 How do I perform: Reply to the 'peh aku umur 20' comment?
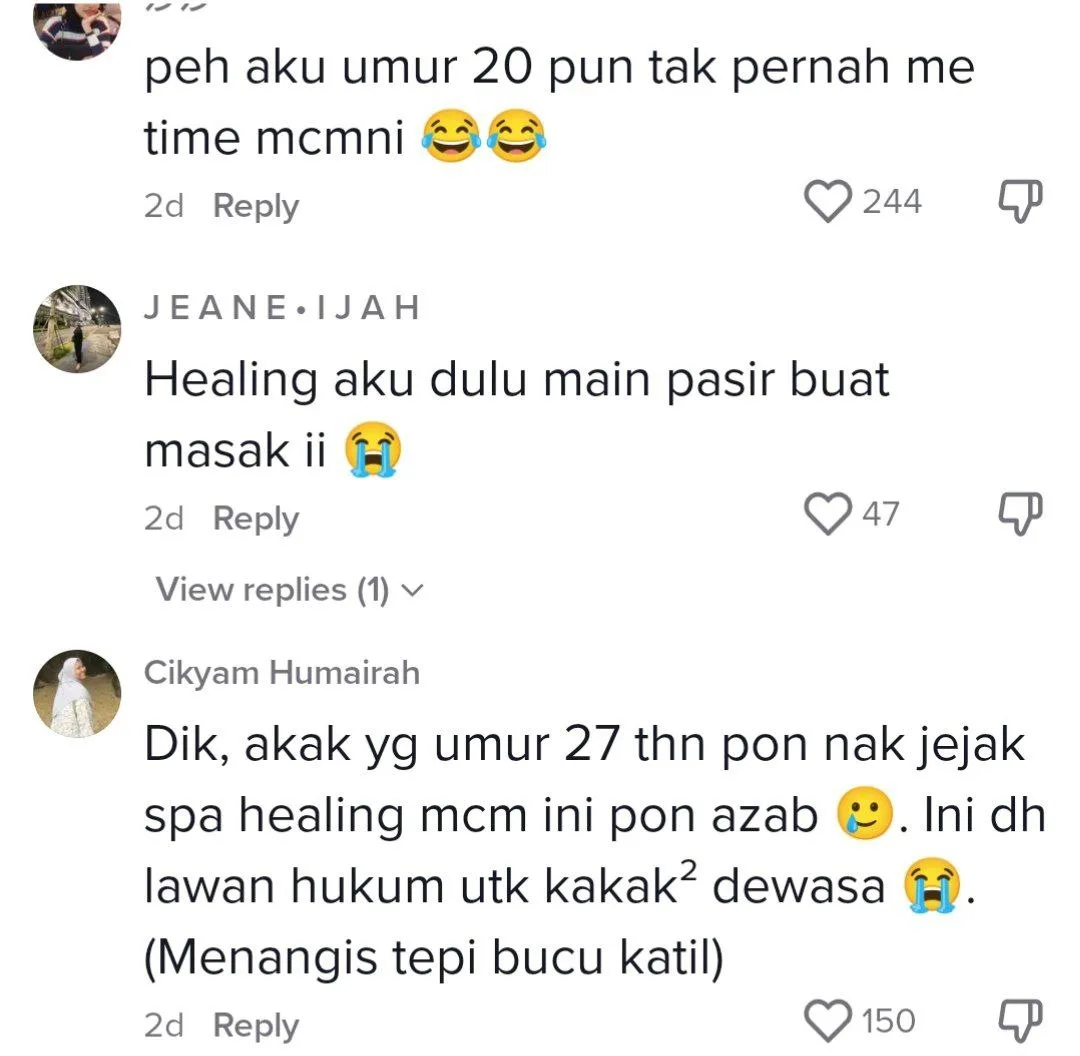pyautogui.click(x=256, y=206)
